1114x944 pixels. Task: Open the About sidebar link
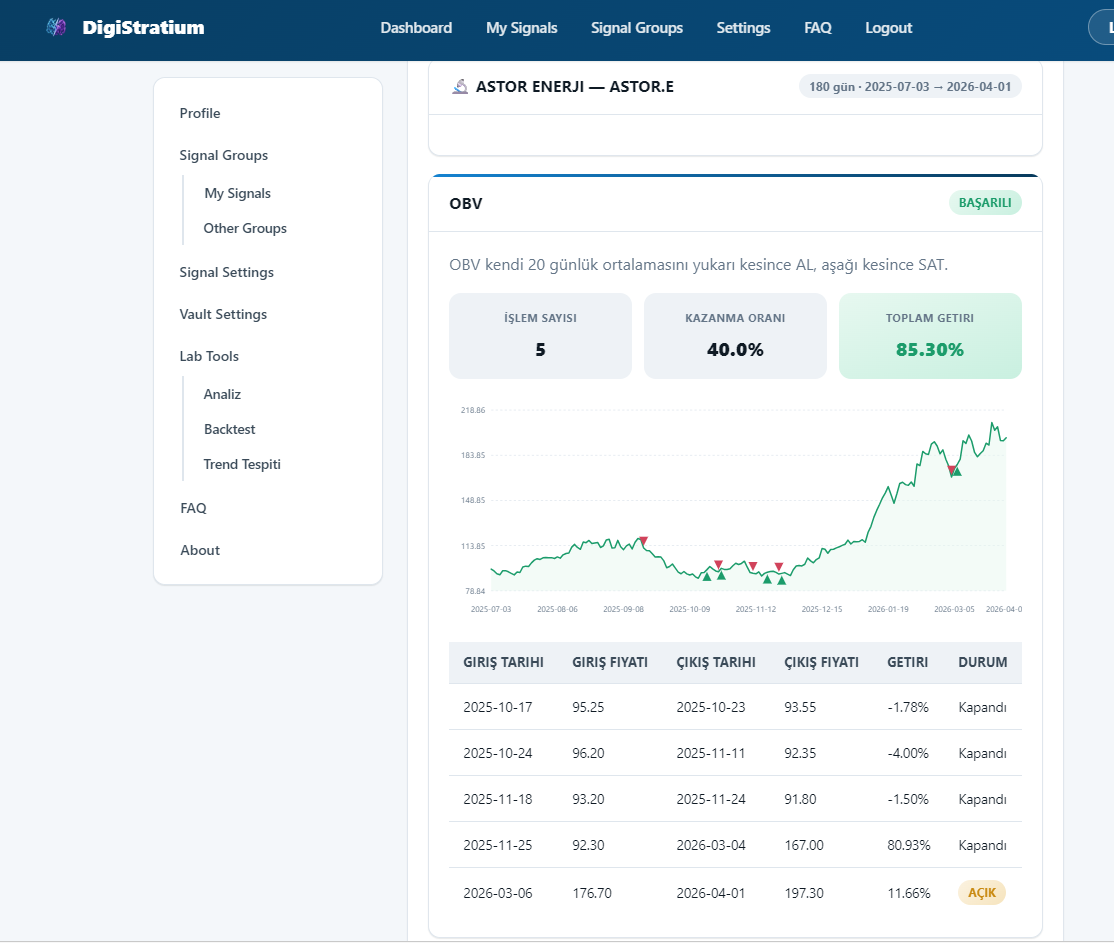coord(200,550)
